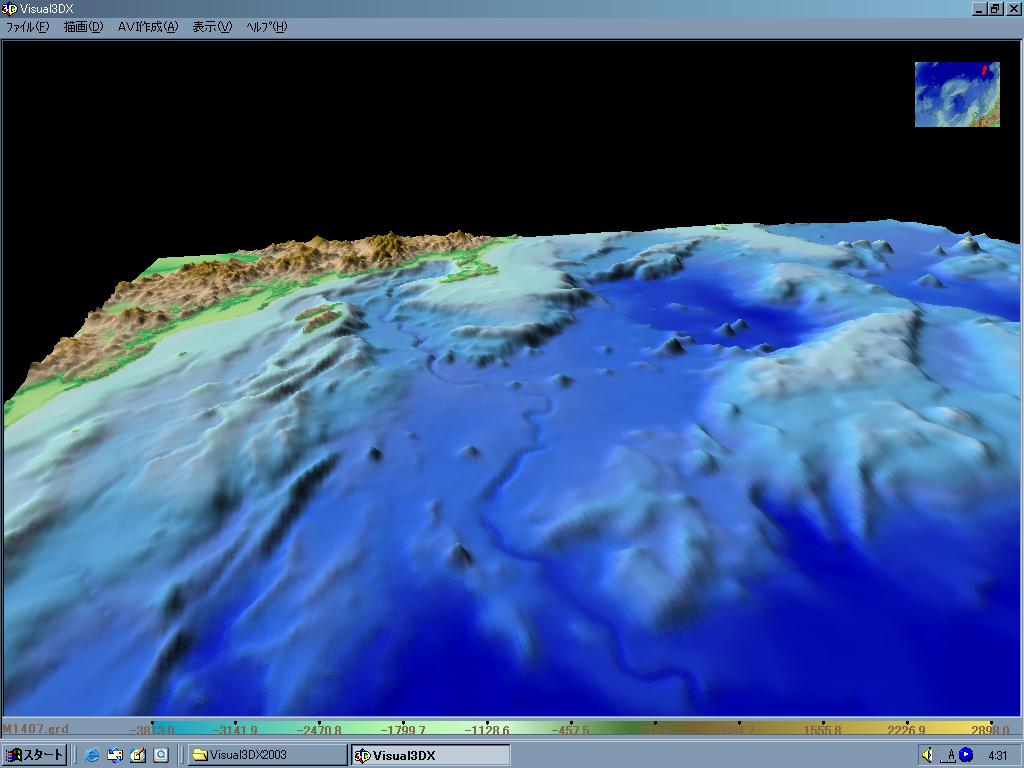Click the Visual3DX title bar app icon
Image resolution: width=1024 pixels, height=768 pixels.
(x=9, y=9)
